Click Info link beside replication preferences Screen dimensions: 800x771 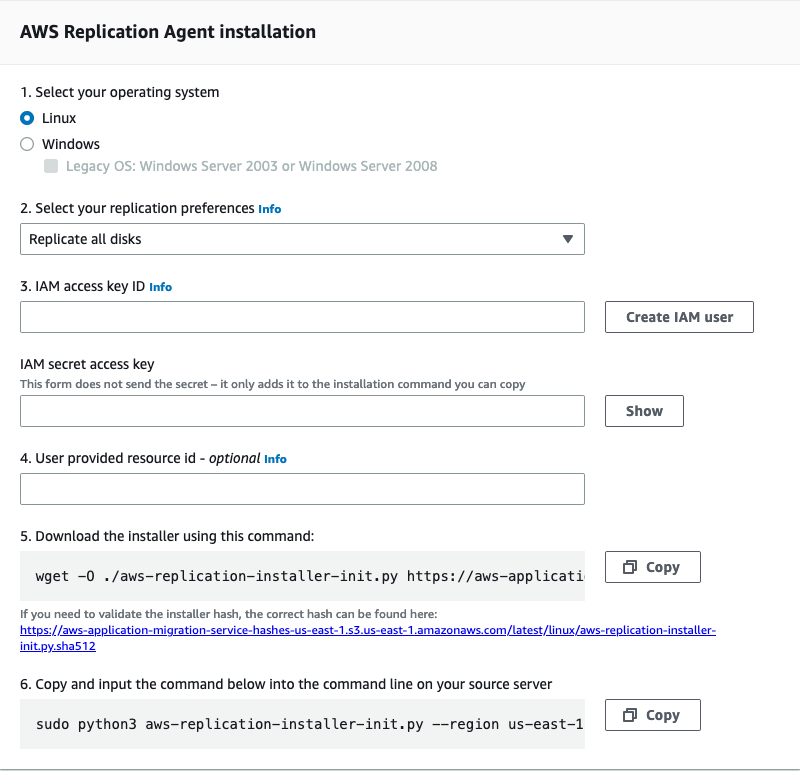coord(270,209)
